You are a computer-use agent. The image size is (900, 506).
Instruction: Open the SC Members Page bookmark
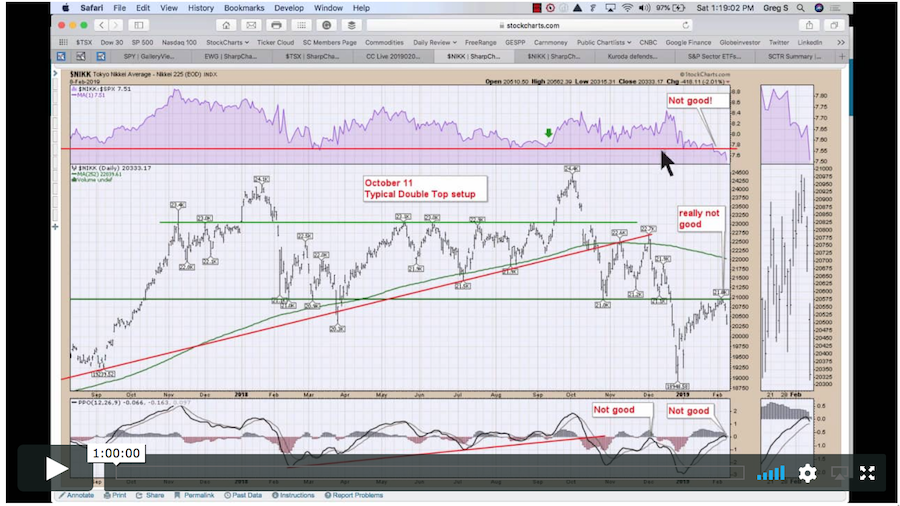click(x=329, y=42)
